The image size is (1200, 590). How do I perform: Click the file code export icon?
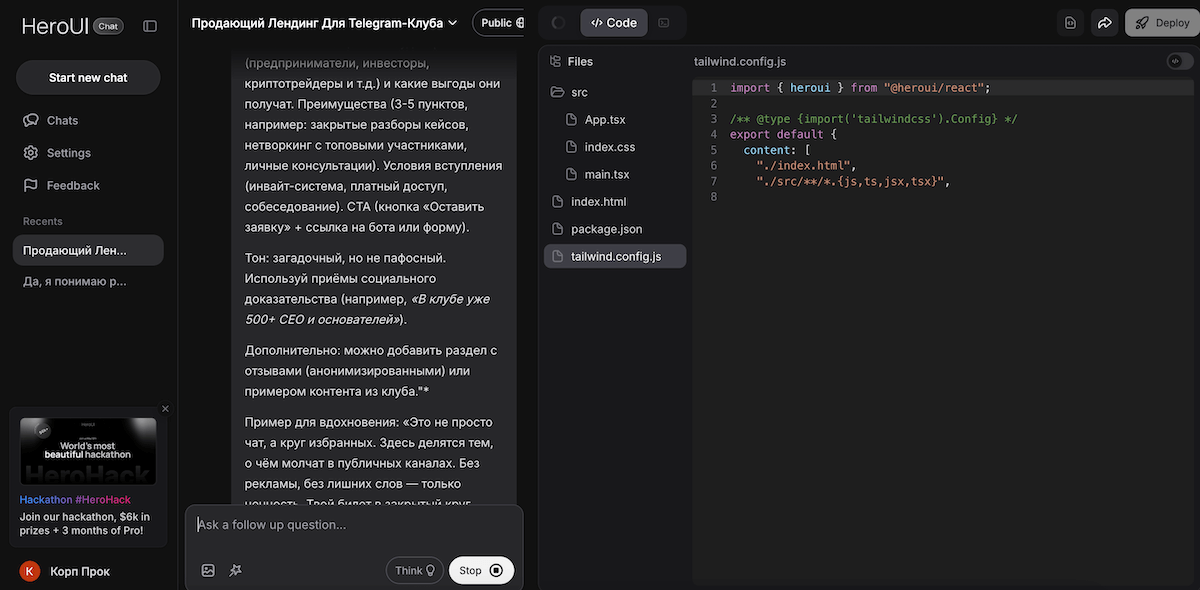[1070, 23]
